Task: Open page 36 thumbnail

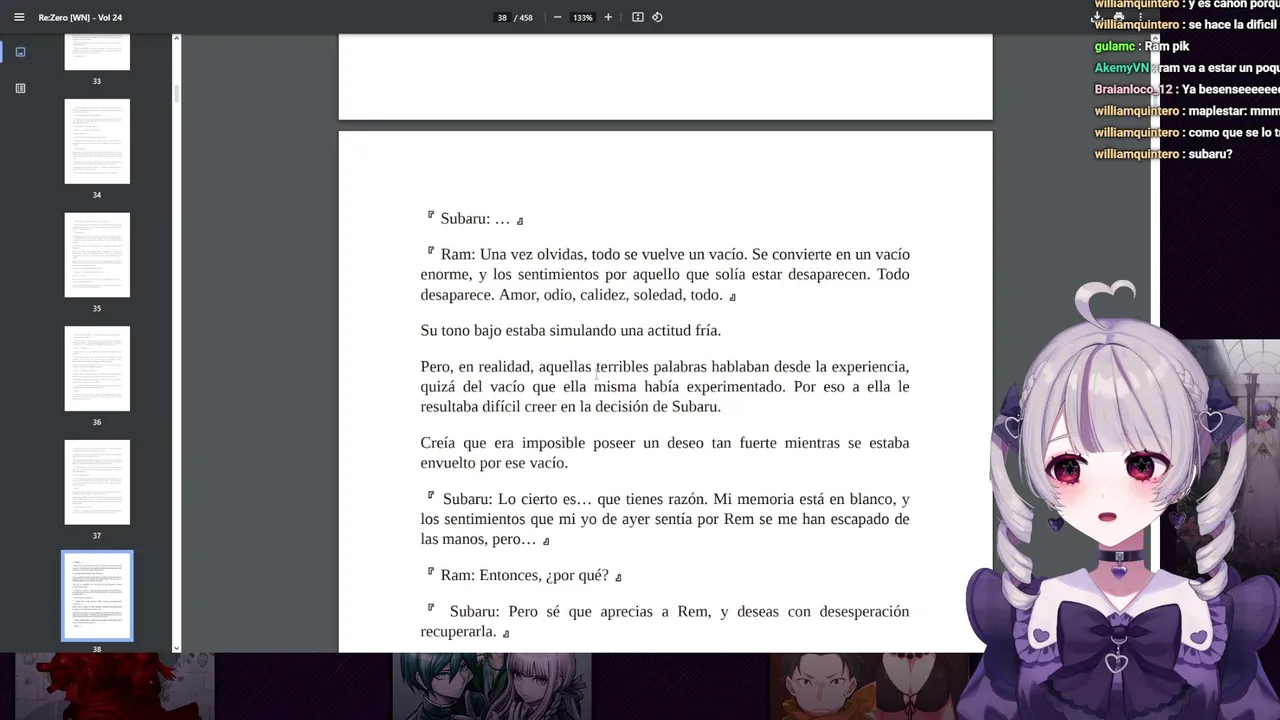Action: pyautogui.click(x=97, y=368)
